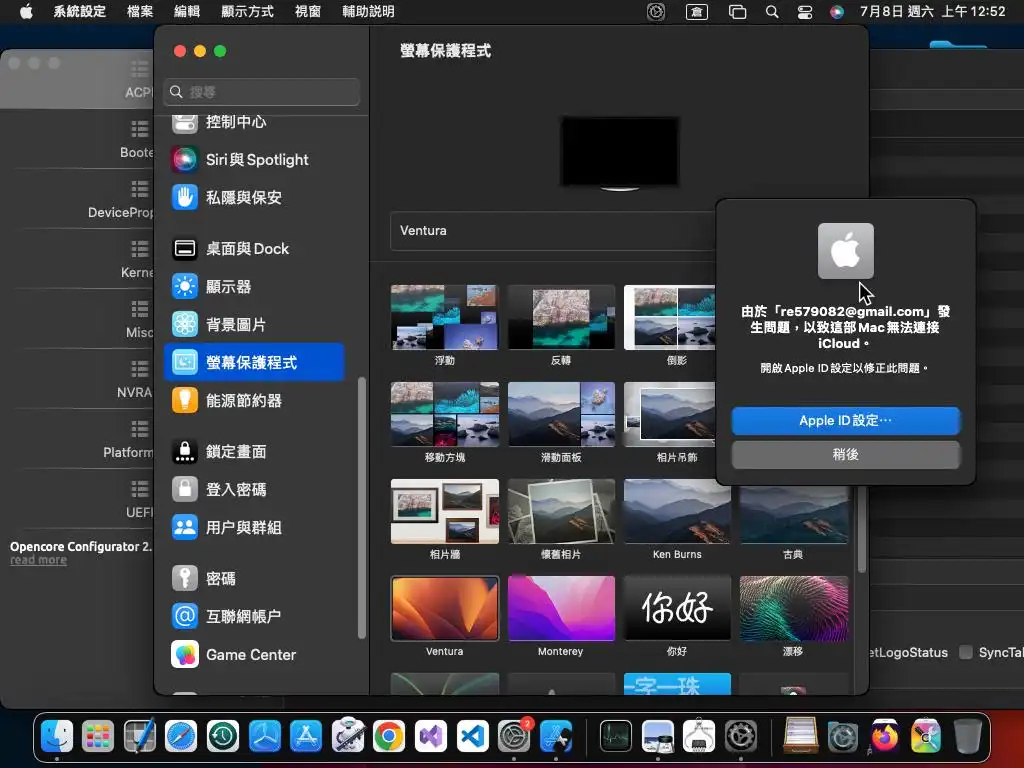The image size is (1024, 768).
Task: Open the Trash in Dock
Action: [x=967, y=736]
